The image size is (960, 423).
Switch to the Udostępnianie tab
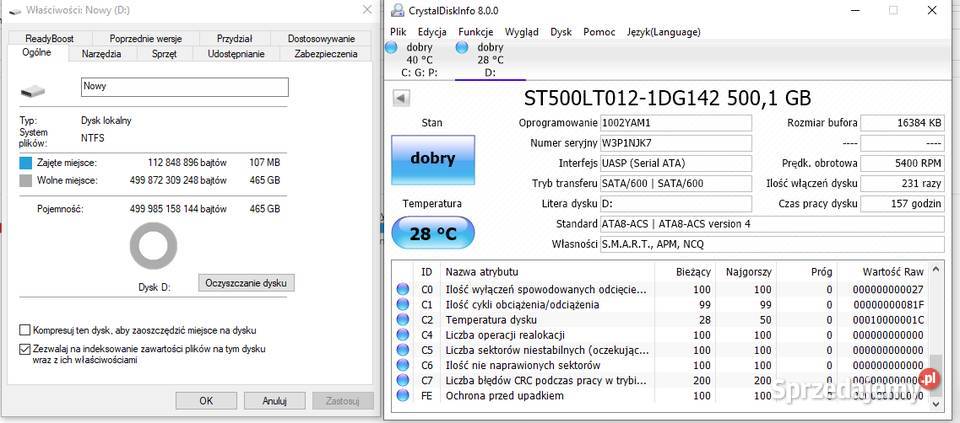click(x=236, y=54)
